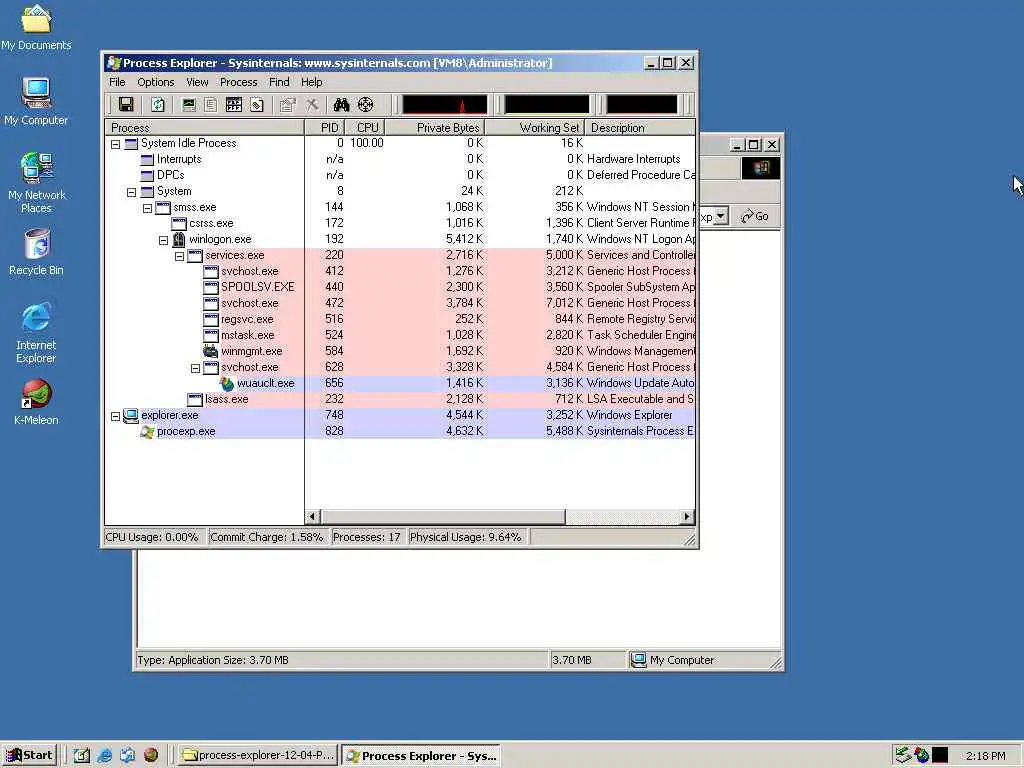Collapse the winlogon.exe tree node
1024x768 pixels.
[163, 240]
